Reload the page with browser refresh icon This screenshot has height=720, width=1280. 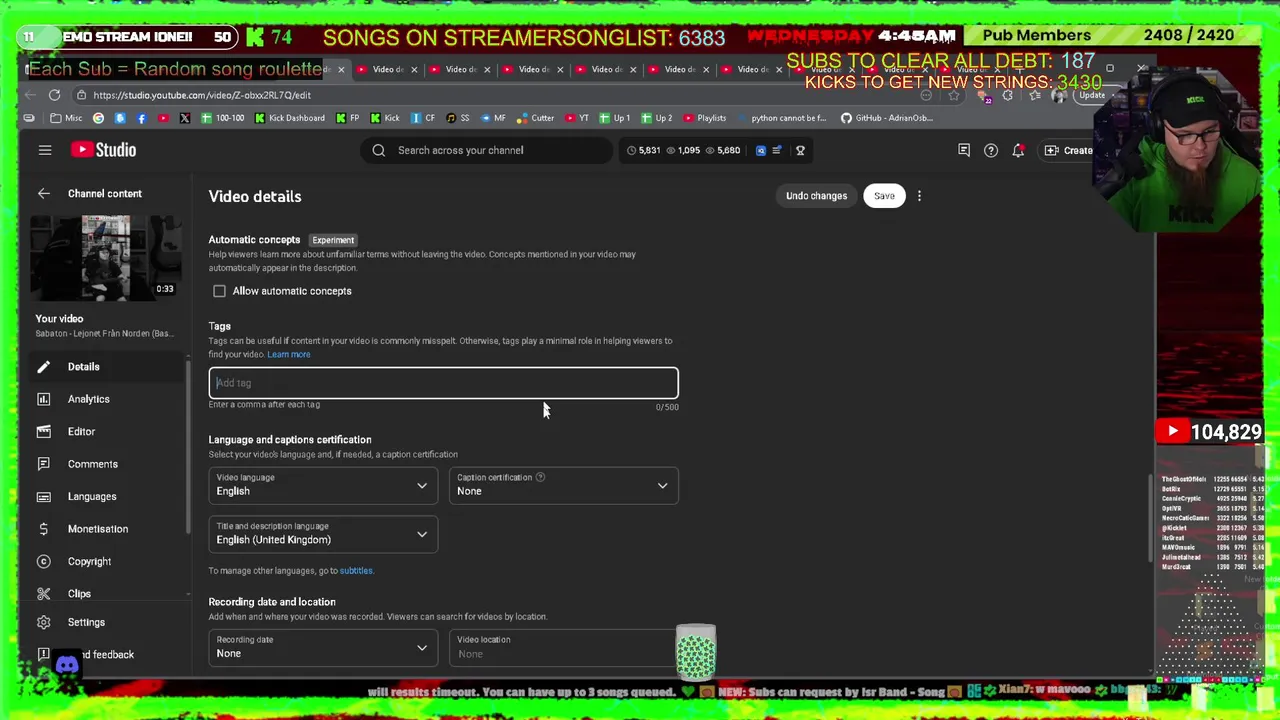pos(54,95)
